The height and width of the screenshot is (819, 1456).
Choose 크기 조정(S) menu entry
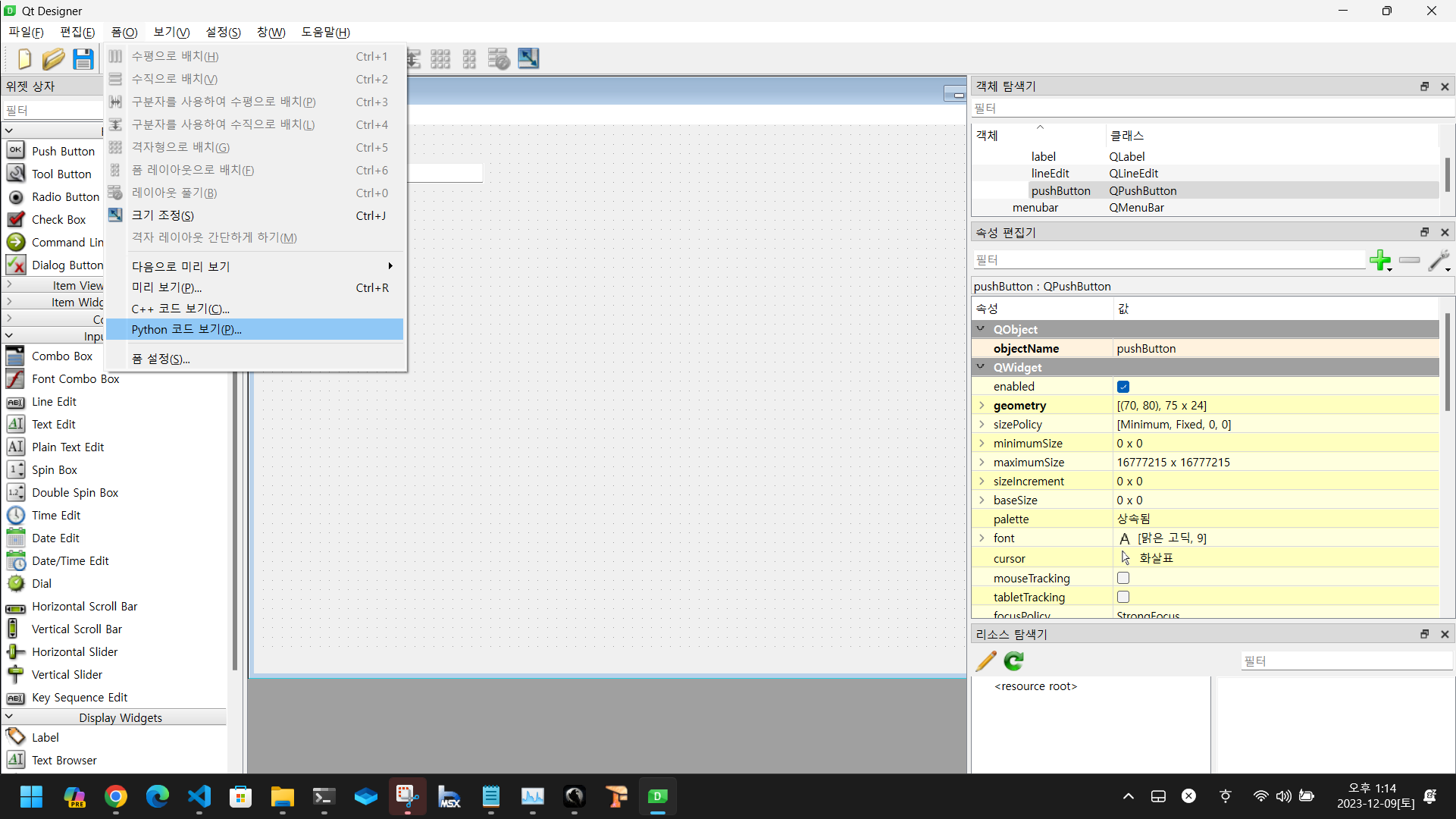click(255, 215)
